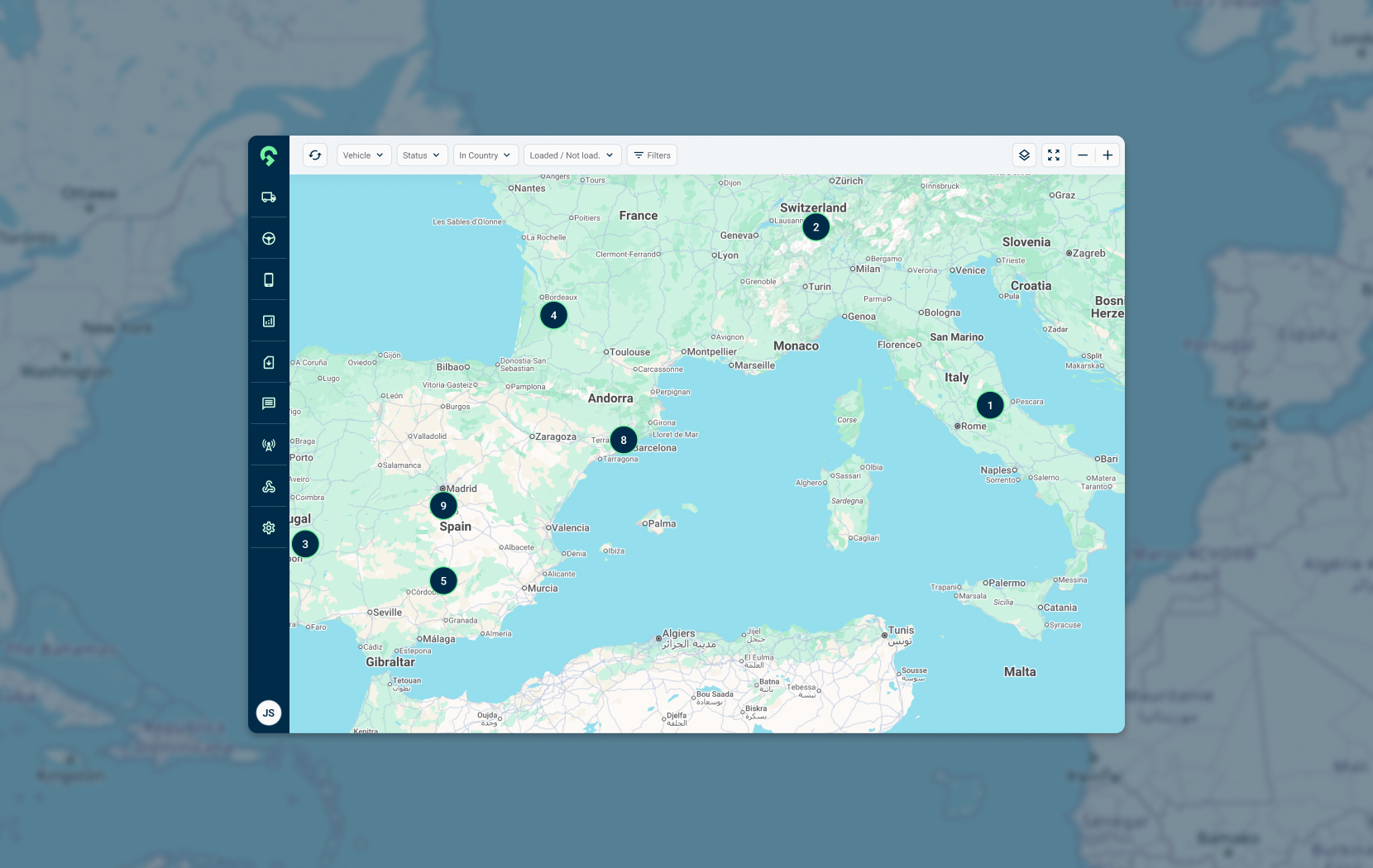The width and height of the screenshot is (1373, 868).
Task: Open the settings gear at sidebar bottom
Action: coord(268,527)
